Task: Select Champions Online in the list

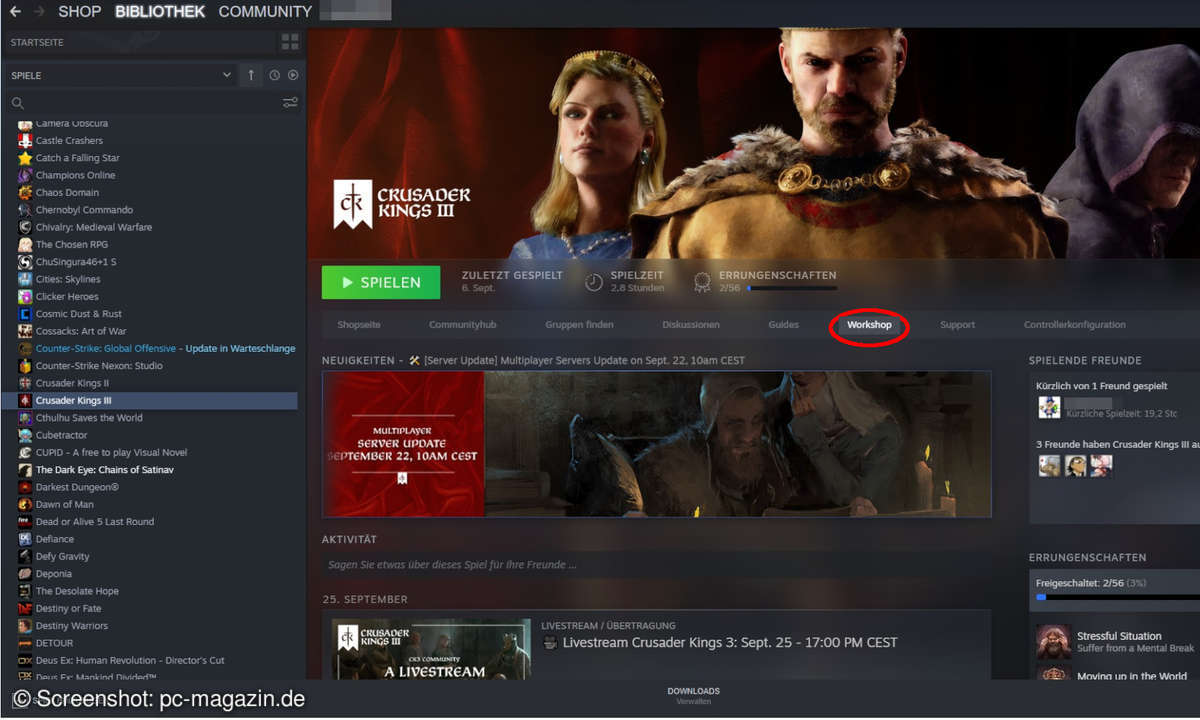Action: coord(75,175)
